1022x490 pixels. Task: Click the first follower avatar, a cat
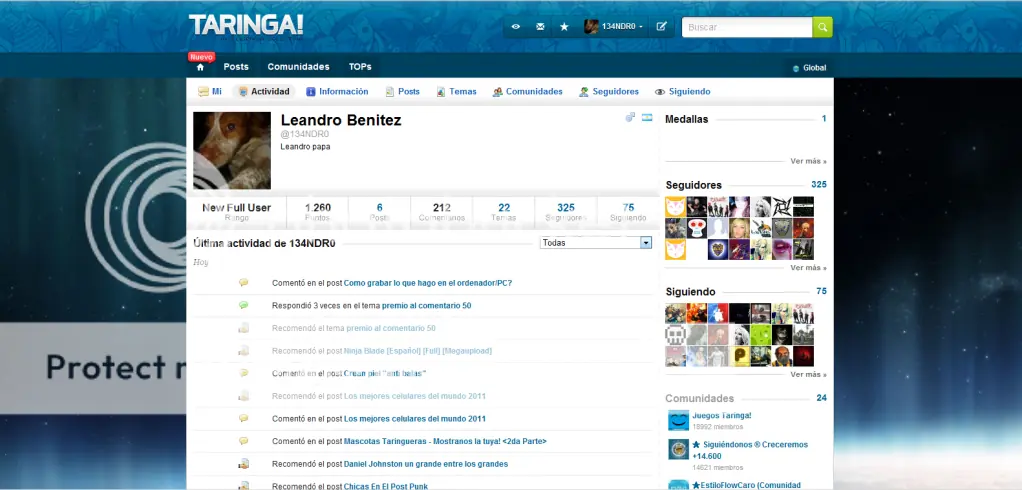675,207
